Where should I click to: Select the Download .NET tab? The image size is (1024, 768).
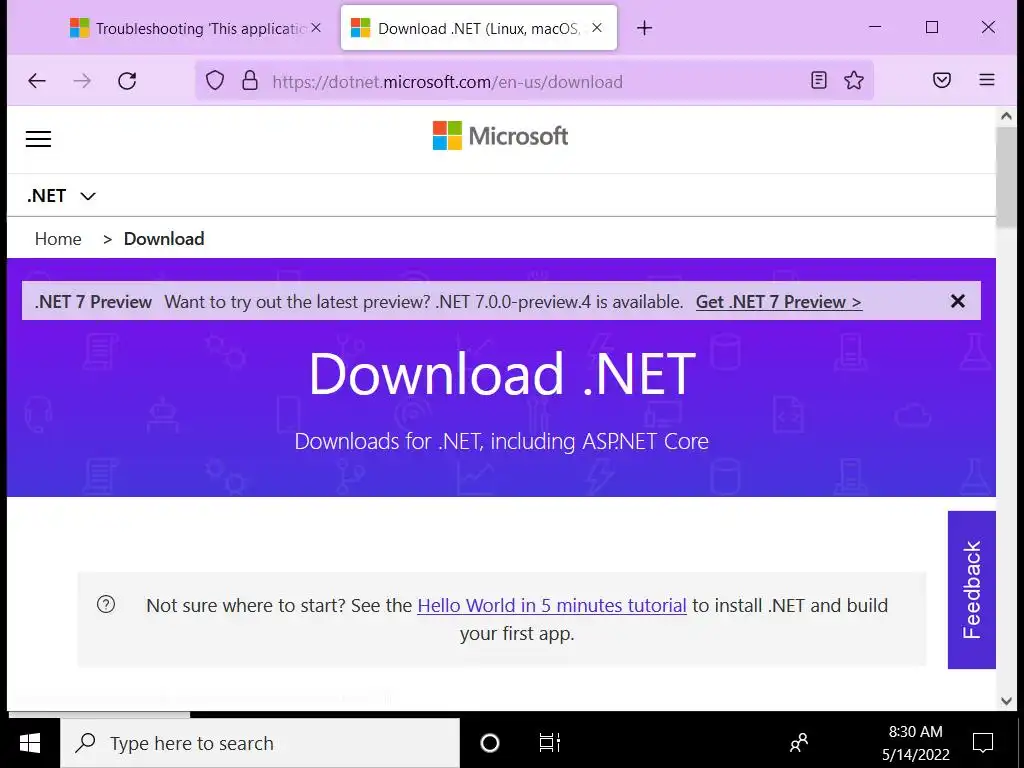tap(479, 28)
